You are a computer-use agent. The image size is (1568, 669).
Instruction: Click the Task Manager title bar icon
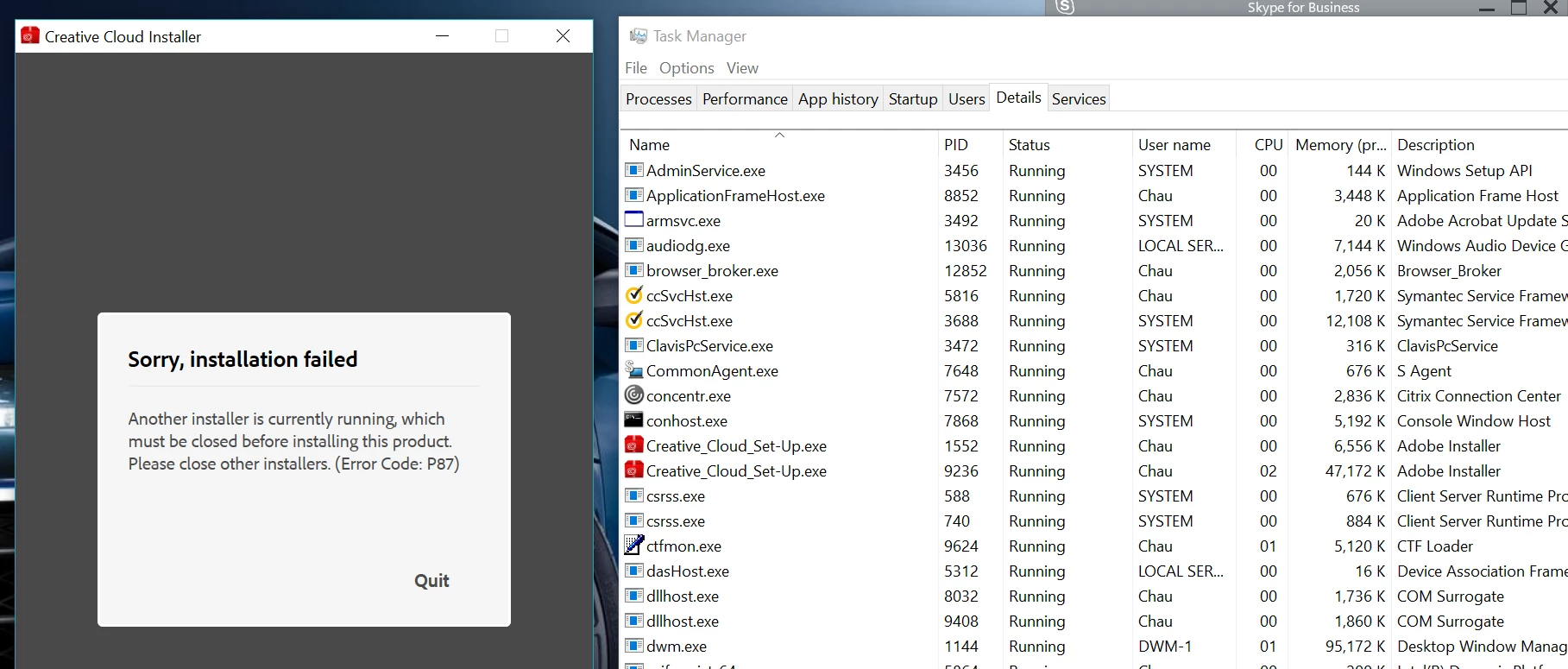638,36
